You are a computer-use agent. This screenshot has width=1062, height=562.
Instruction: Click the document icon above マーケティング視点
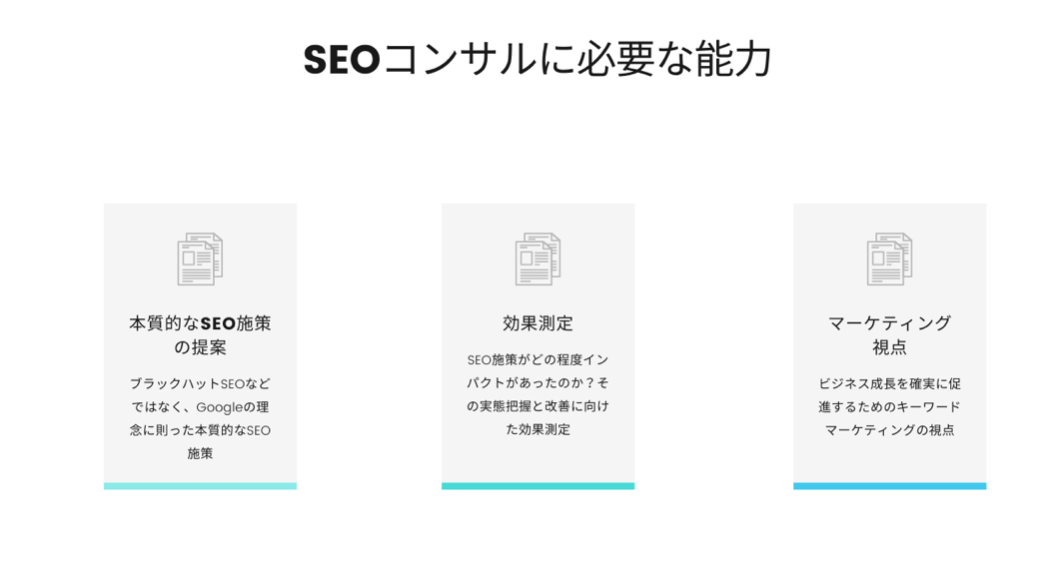click(889, 259)
